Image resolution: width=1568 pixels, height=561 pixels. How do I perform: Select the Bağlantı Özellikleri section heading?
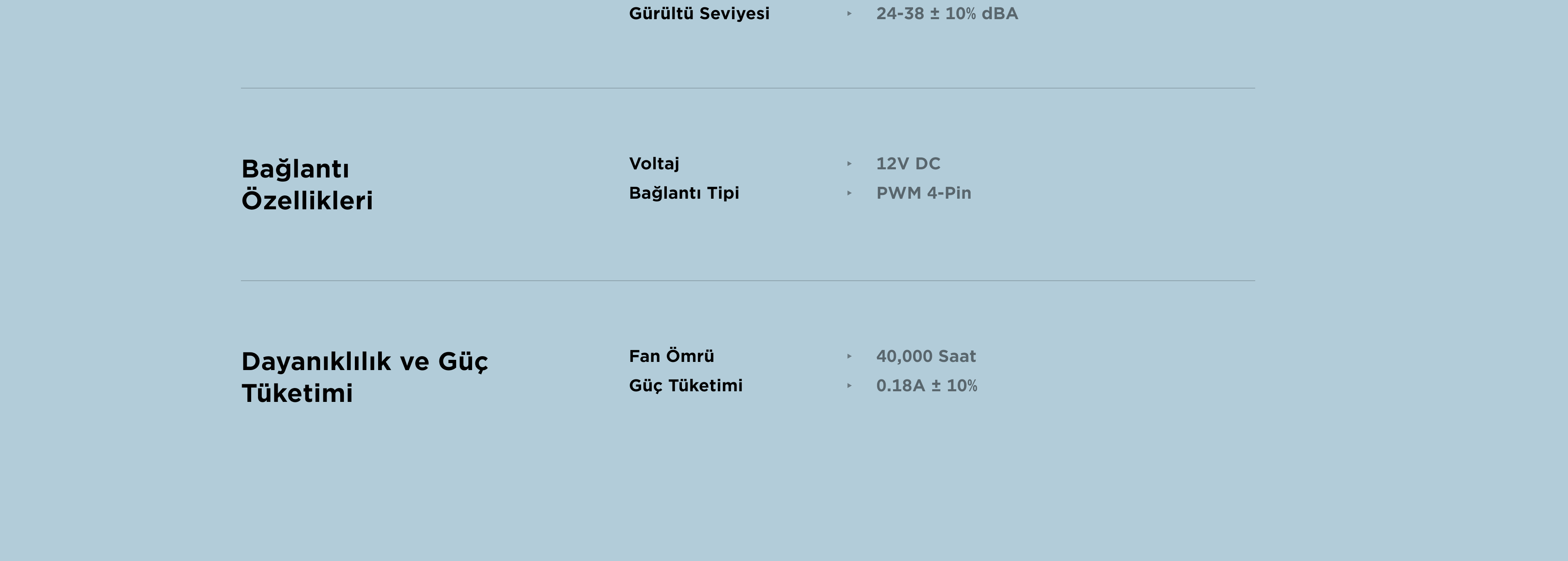point(307,184)
